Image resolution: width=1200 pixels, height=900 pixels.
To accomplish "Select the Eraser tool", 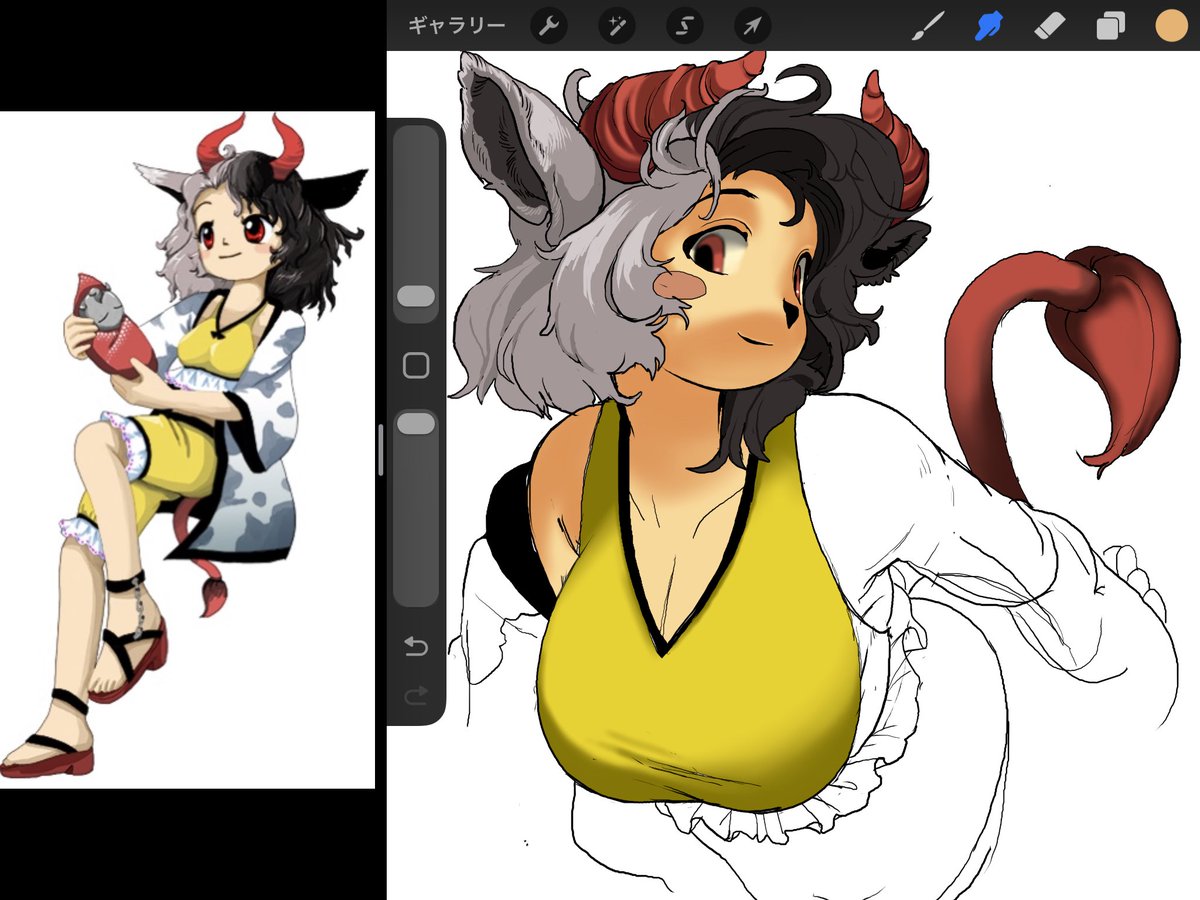I will point(1050,26).
